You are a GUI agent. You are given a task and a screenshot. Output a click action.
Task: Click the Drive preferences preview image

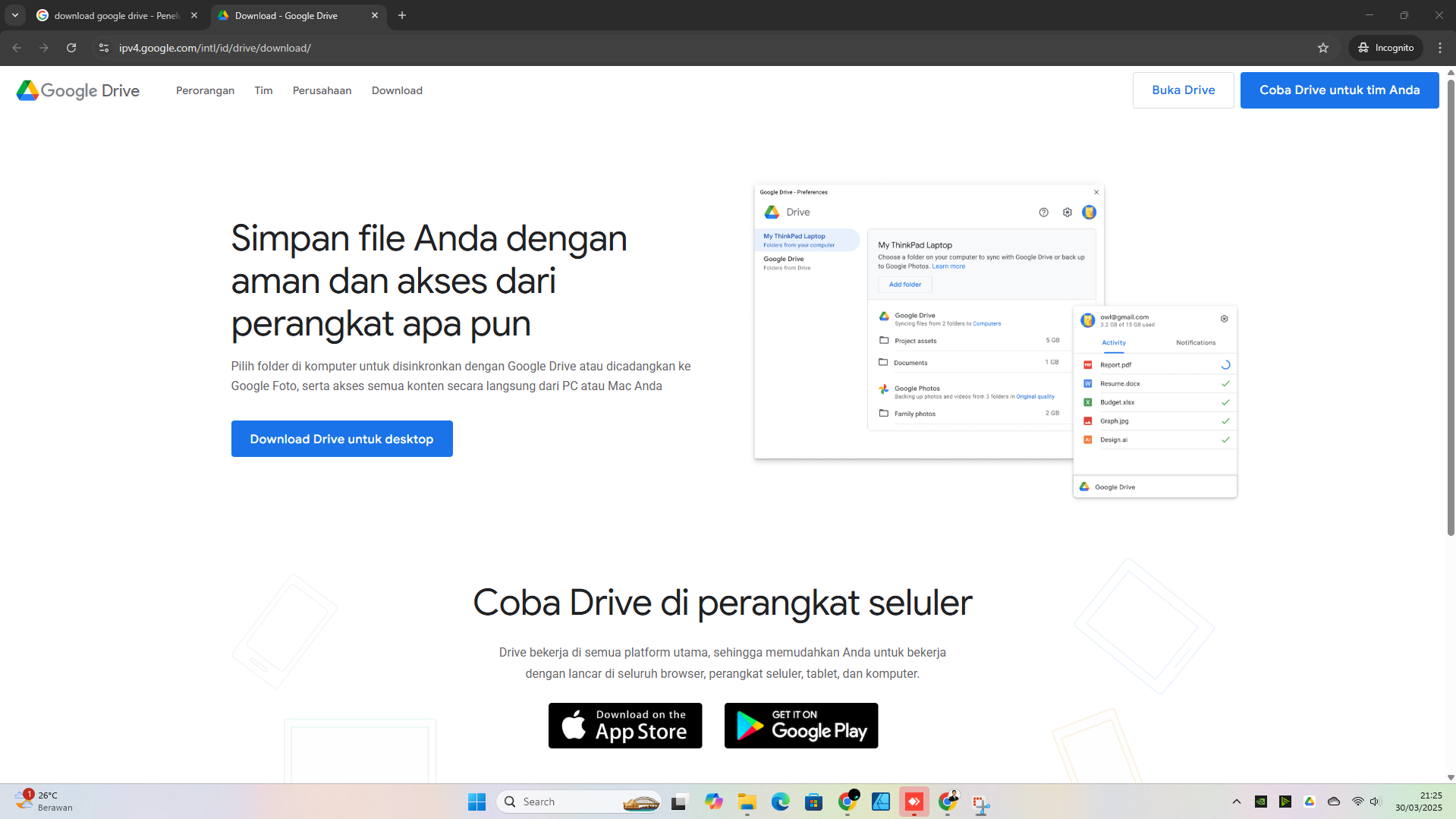(995, 341)
